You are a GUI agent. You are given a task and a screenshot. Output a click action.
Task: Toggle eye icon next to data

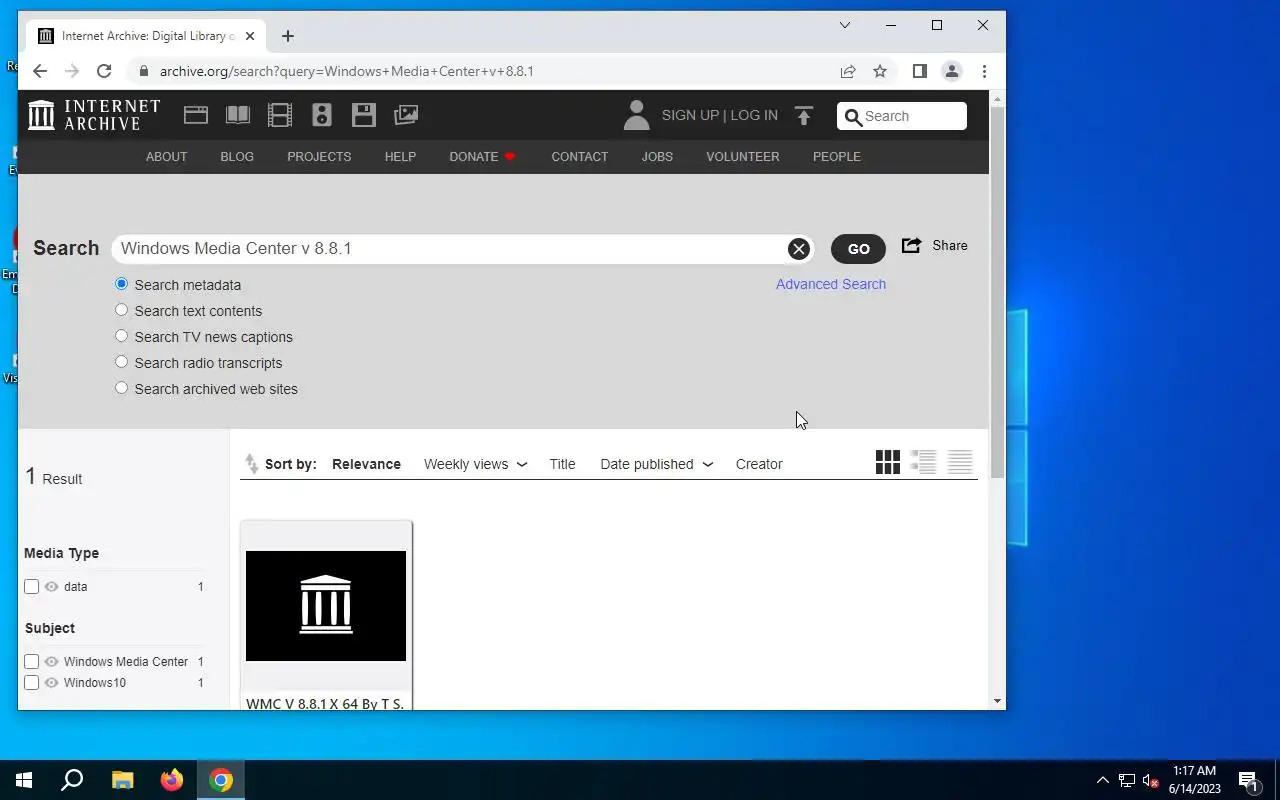click(x=52, y=587)
